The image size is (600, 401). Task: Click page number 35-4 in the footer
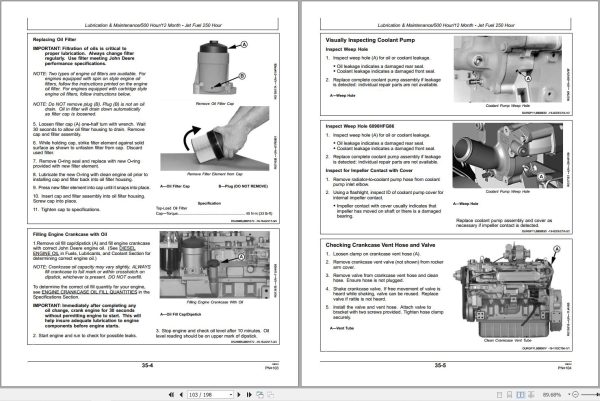coord(147,365)
